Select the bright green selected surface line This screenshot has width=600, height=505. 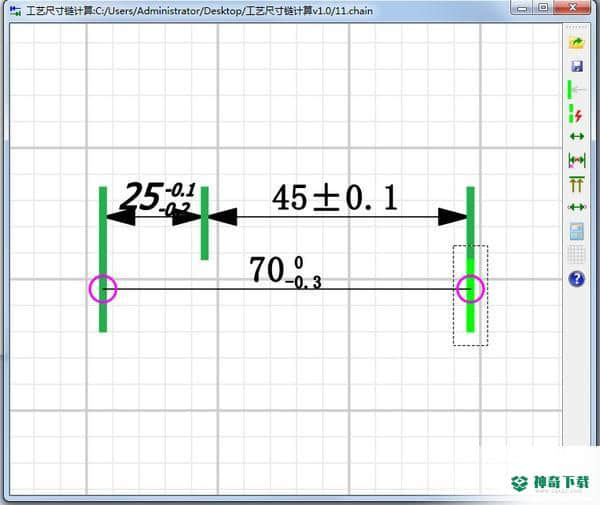(x=470, y=295)
